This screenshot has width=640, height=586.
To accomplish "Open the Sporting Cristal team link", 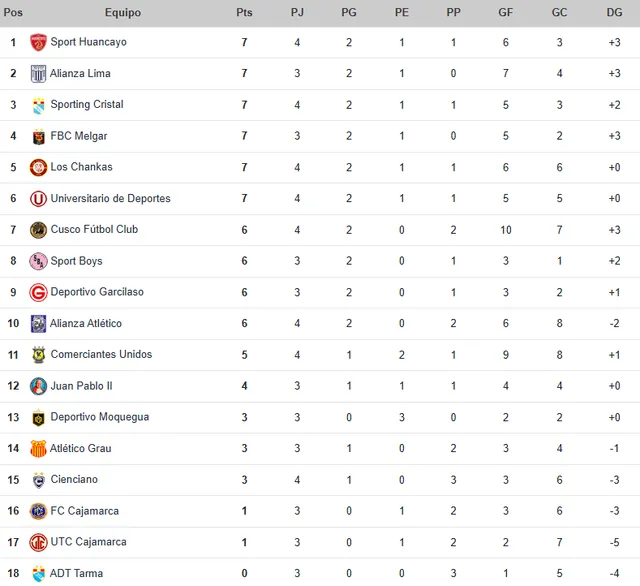I will point(87,104).
